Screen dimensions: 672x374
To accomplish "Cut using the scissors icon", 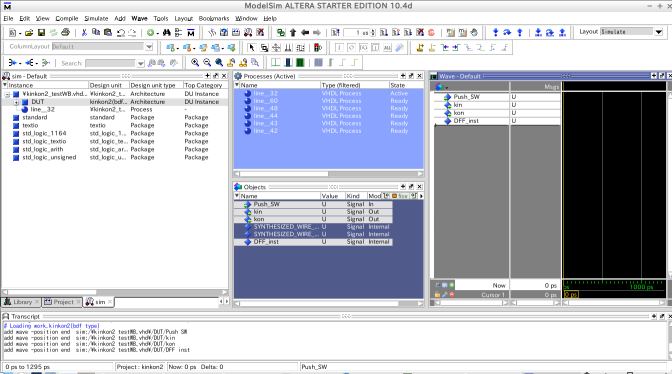I will coord(84,33).
